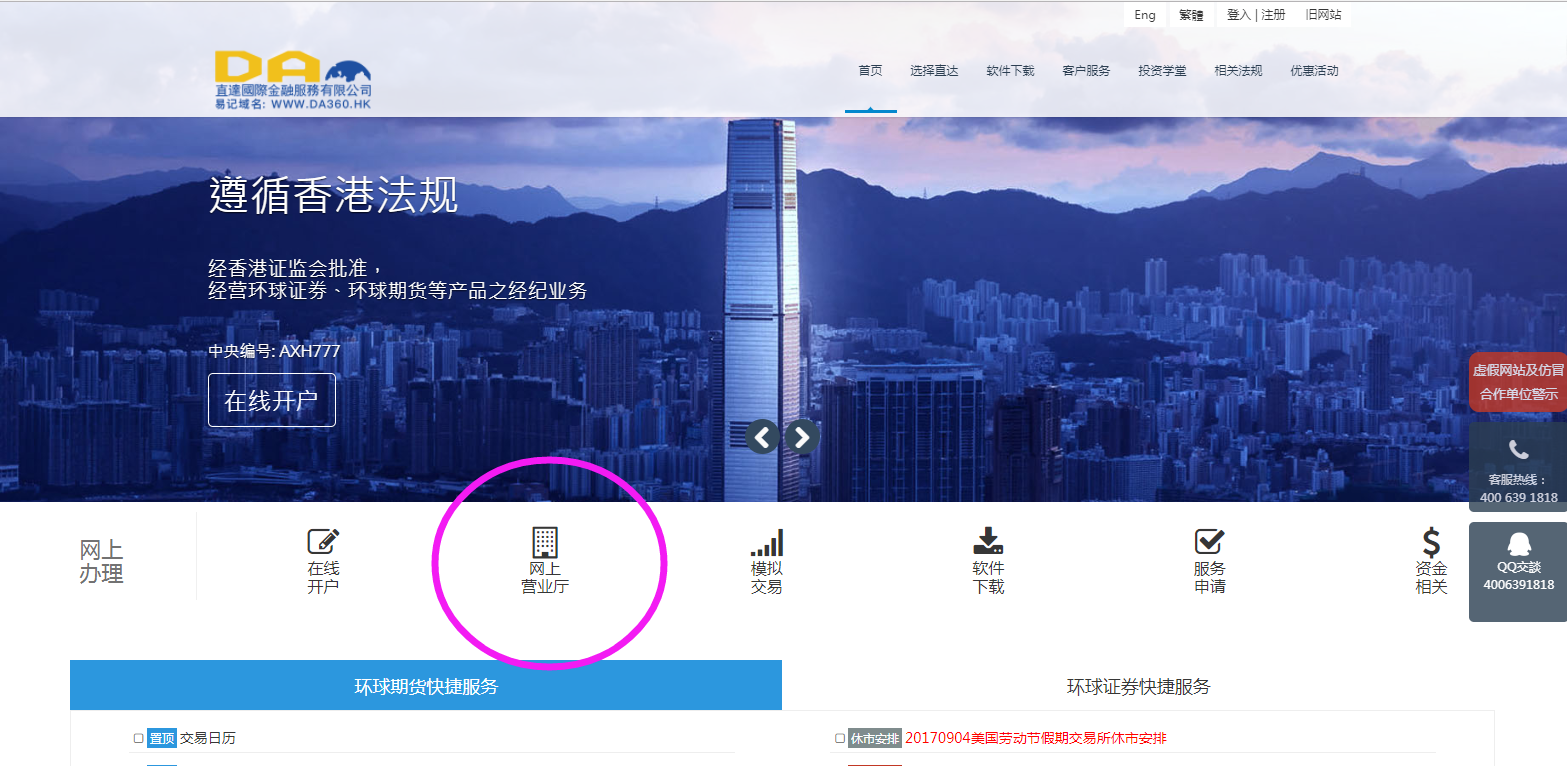Go to previous banner slide arrow
The width and height of the screenshot is (1567, 766).
(763, 436)
